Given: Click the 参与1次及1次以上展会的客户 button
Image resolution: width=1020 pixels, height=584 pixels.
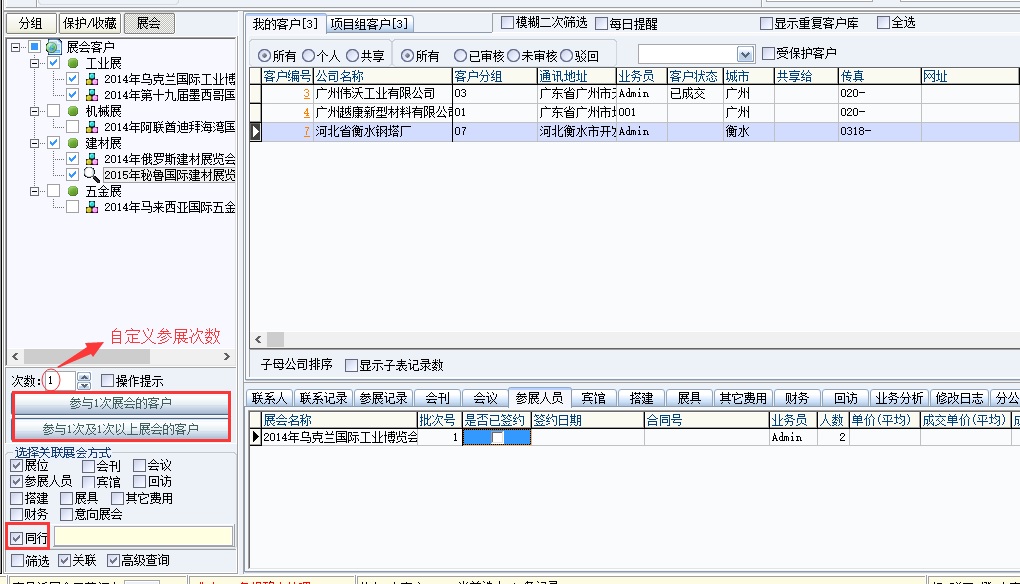Looking at the screenshot, I should (x=120, y=429).
